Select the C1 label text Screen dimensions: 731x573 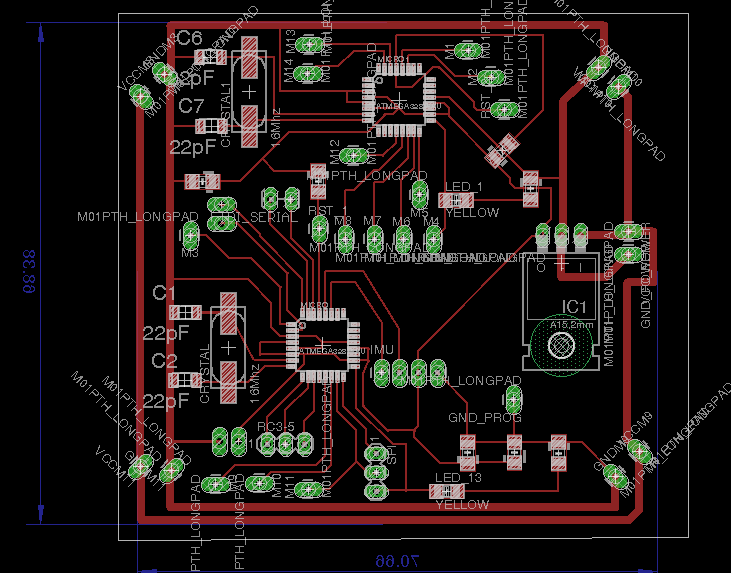164,293
